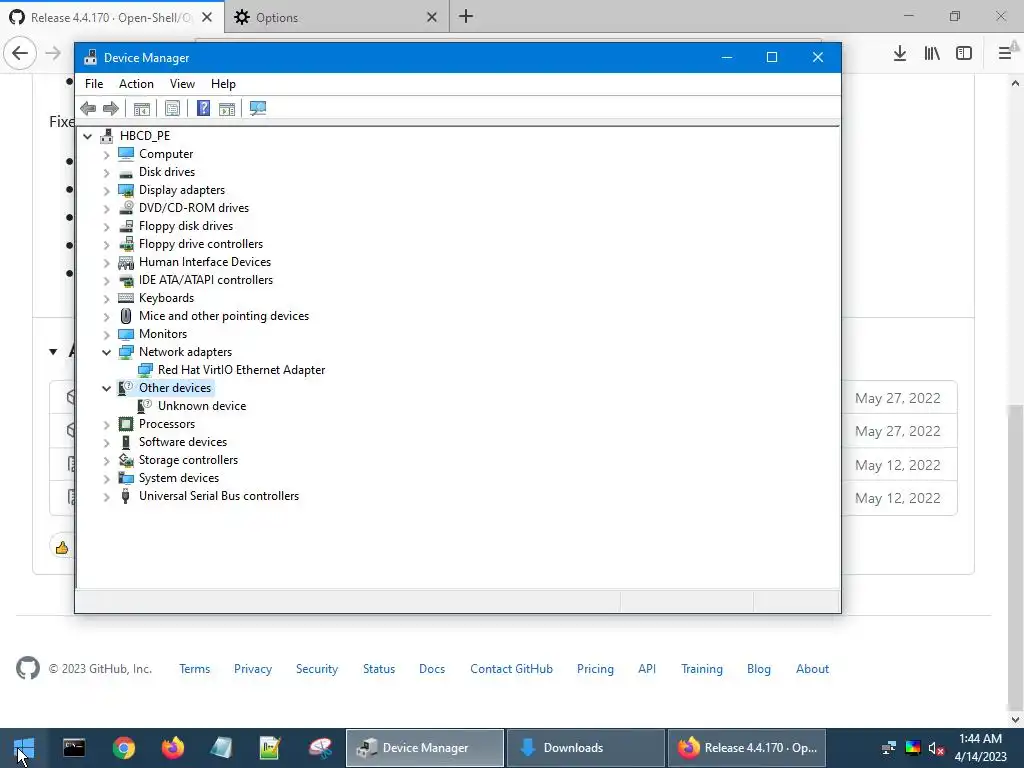Expand the System devices category

(x=106, y=479)
